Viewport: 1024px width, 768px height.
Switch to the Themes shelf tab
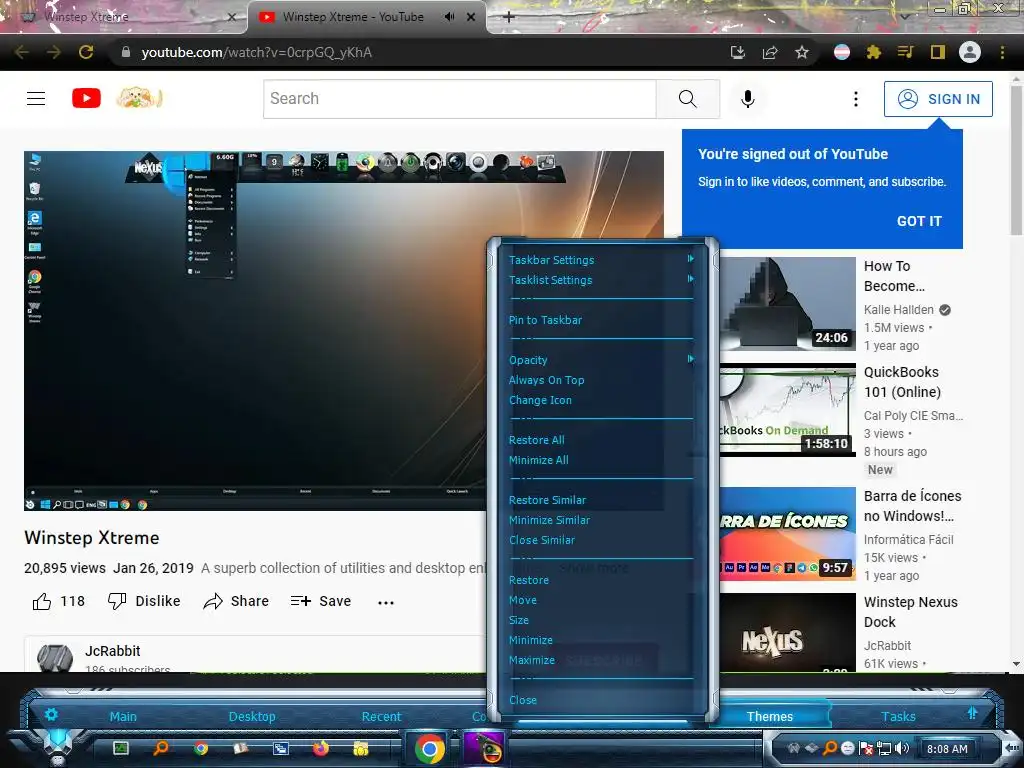tap(770, 716)
